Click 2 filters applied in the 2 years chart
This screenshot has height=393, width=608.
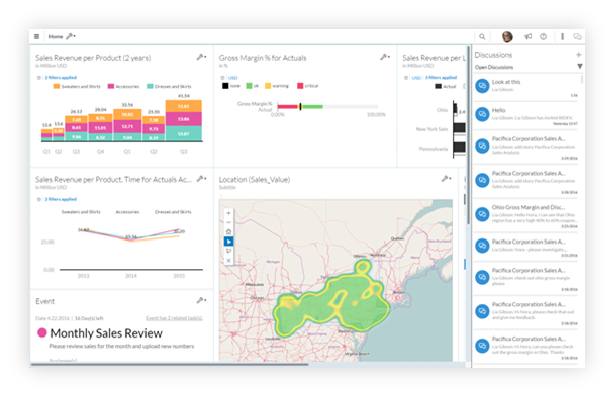60,78
